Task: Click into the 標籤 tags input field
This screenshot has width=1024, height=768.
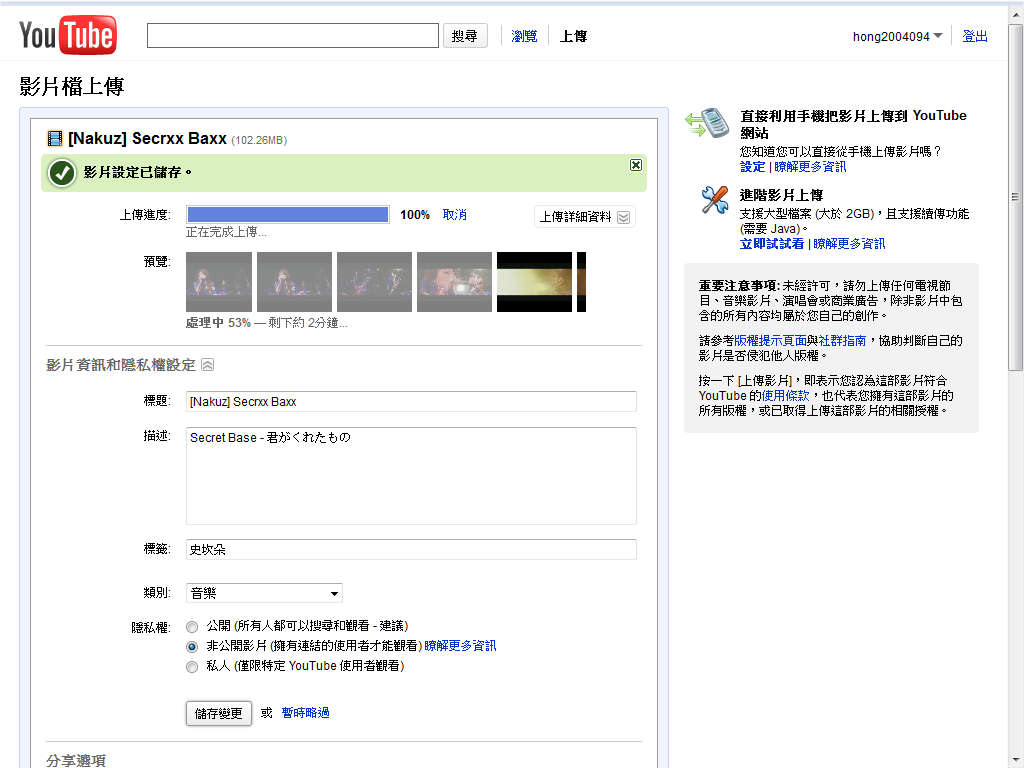Action: point(411,550)
